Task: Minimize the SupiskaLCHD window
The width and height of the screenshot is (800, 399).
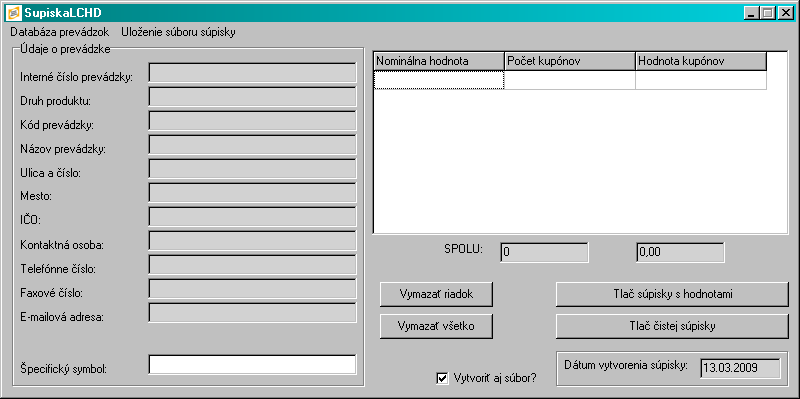Action: point(751,13)
